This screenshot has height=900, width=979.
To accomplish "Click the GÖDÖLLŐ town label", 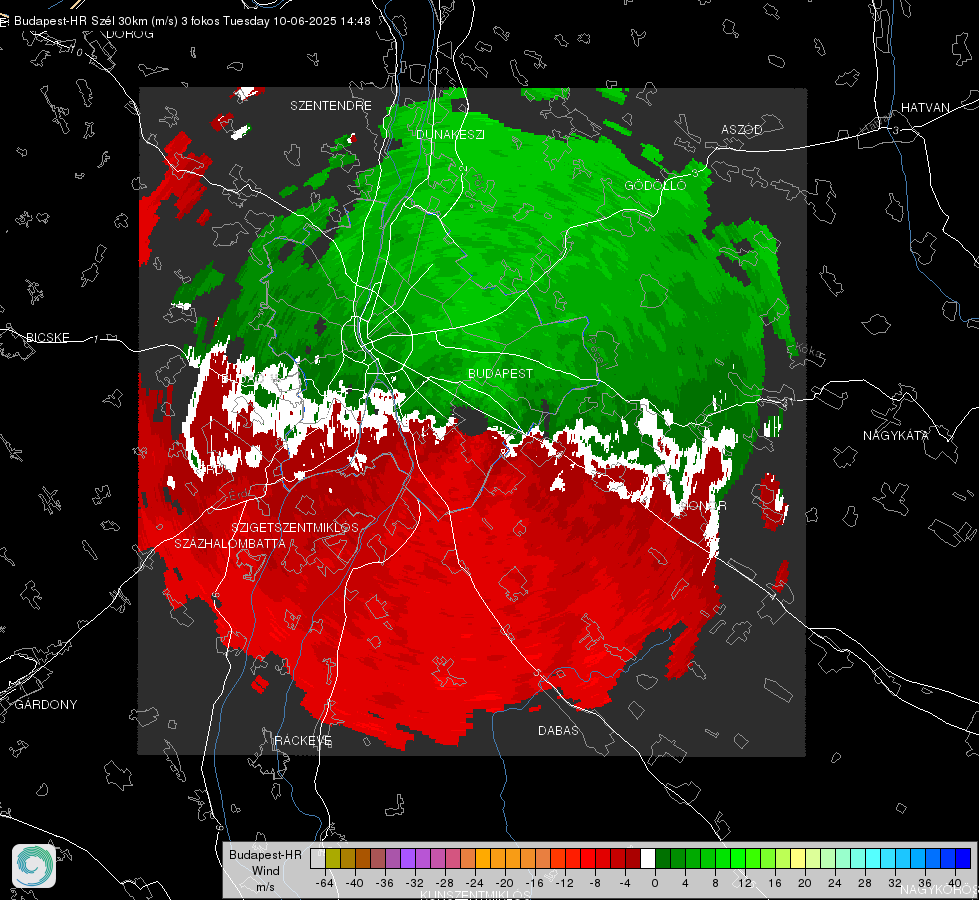I will click(x=655, y=185).
